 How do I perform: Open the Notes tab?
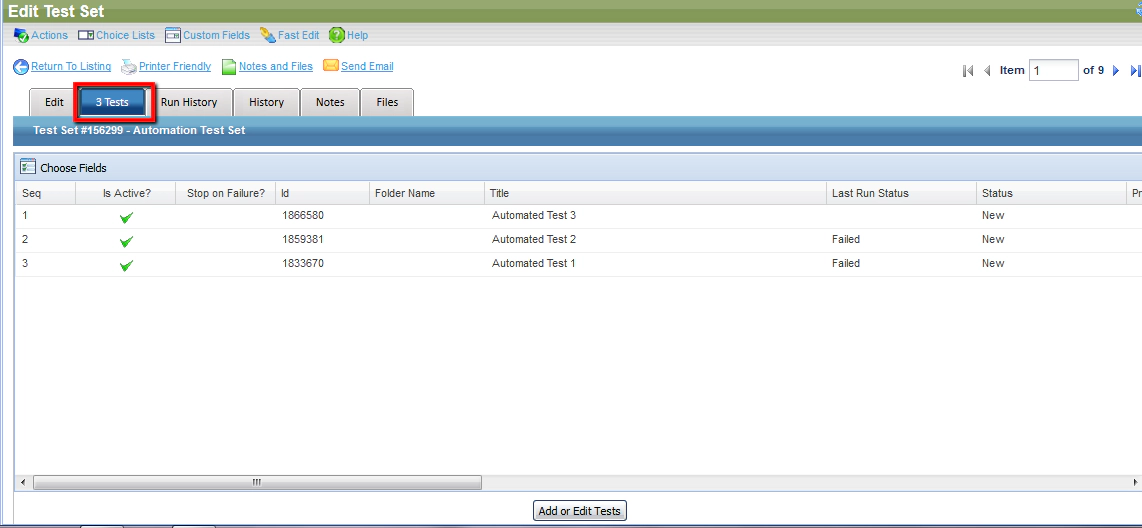click(x=330, y=103)
